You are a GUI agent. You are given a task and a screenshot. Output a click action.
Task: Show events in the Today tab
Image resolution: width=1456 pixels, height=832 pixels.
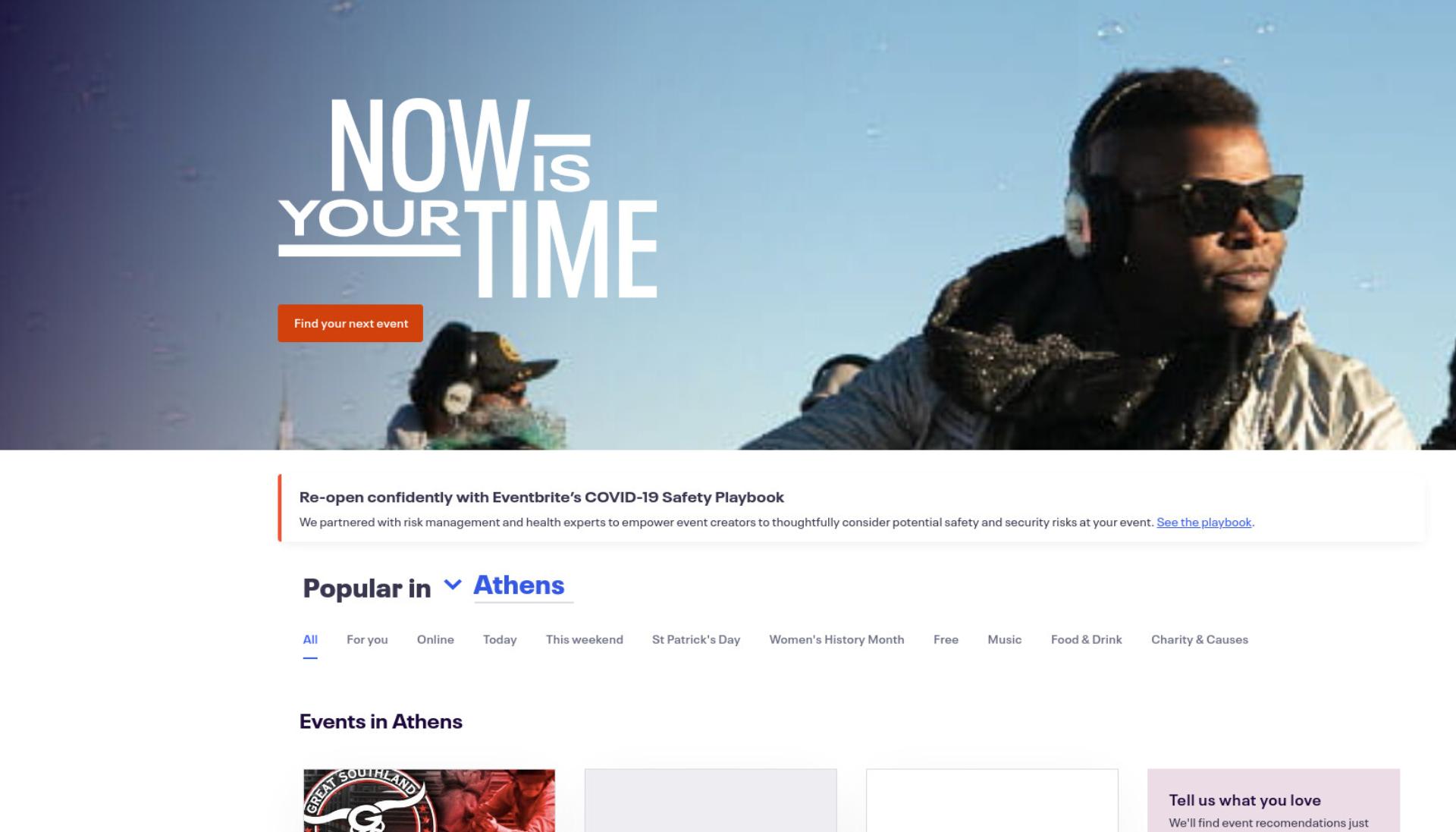(x=500, y=639)
